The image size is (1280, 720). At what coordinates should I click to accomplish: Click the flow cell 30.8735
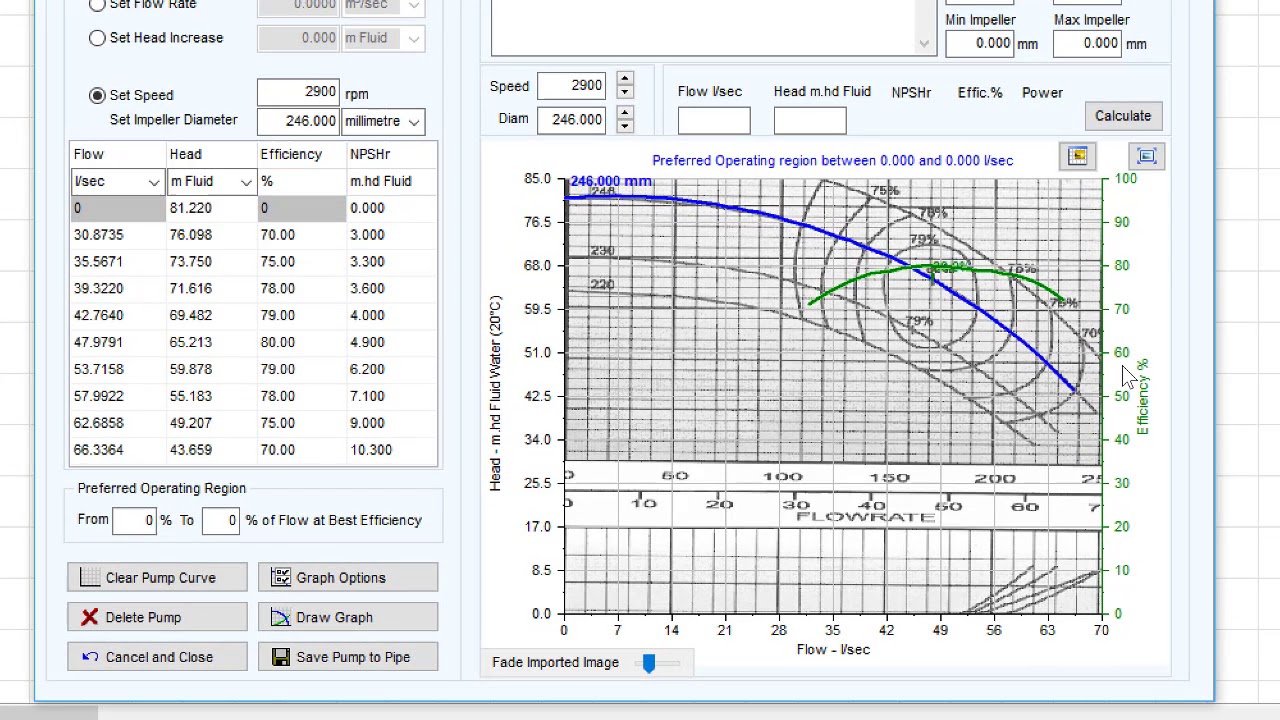(117, 235)
